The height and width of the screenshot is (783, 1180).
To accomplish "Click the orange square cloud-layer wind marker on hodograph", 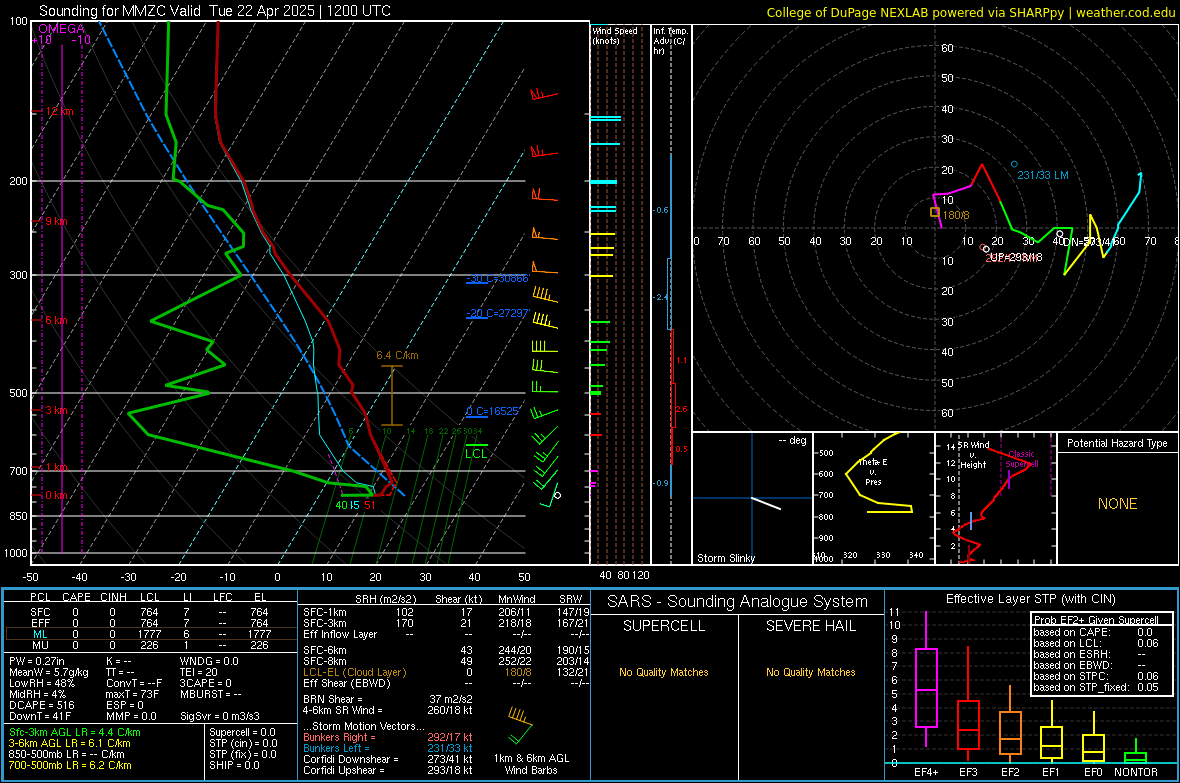I will (934, 212).
